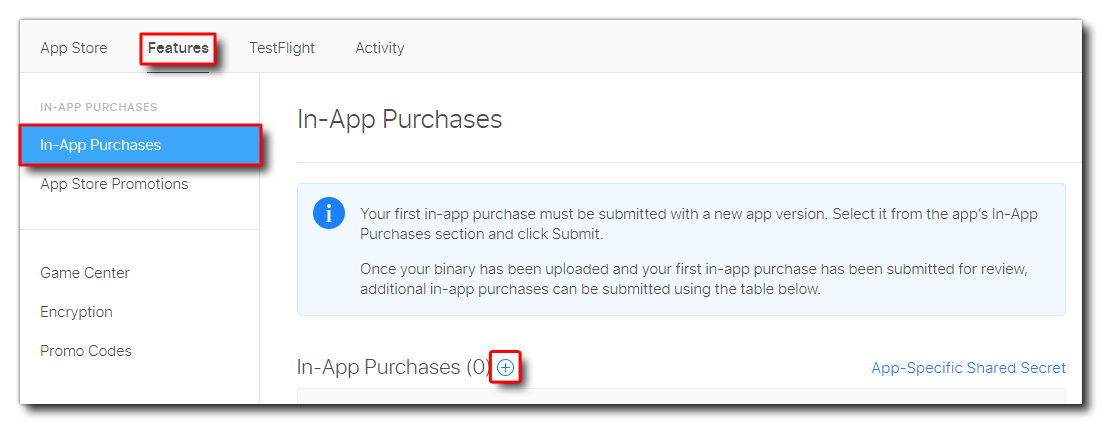Select Game Center in the sidebar
Screen dimensions: 1102x424
(85, 273)
